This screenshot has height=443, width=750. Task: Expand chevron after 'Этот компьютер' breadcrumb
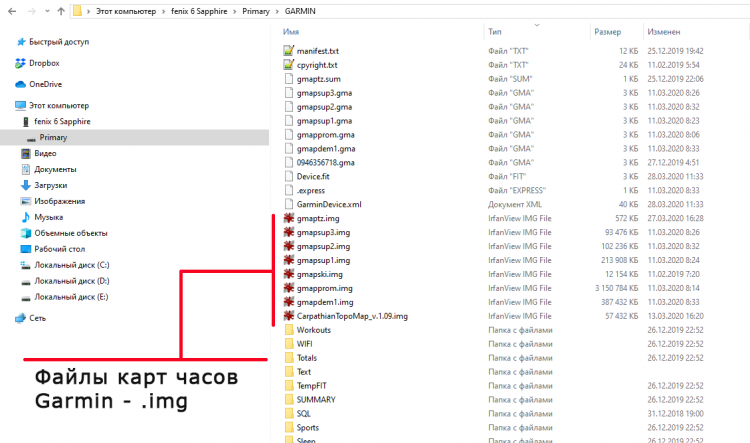[164, 11]
